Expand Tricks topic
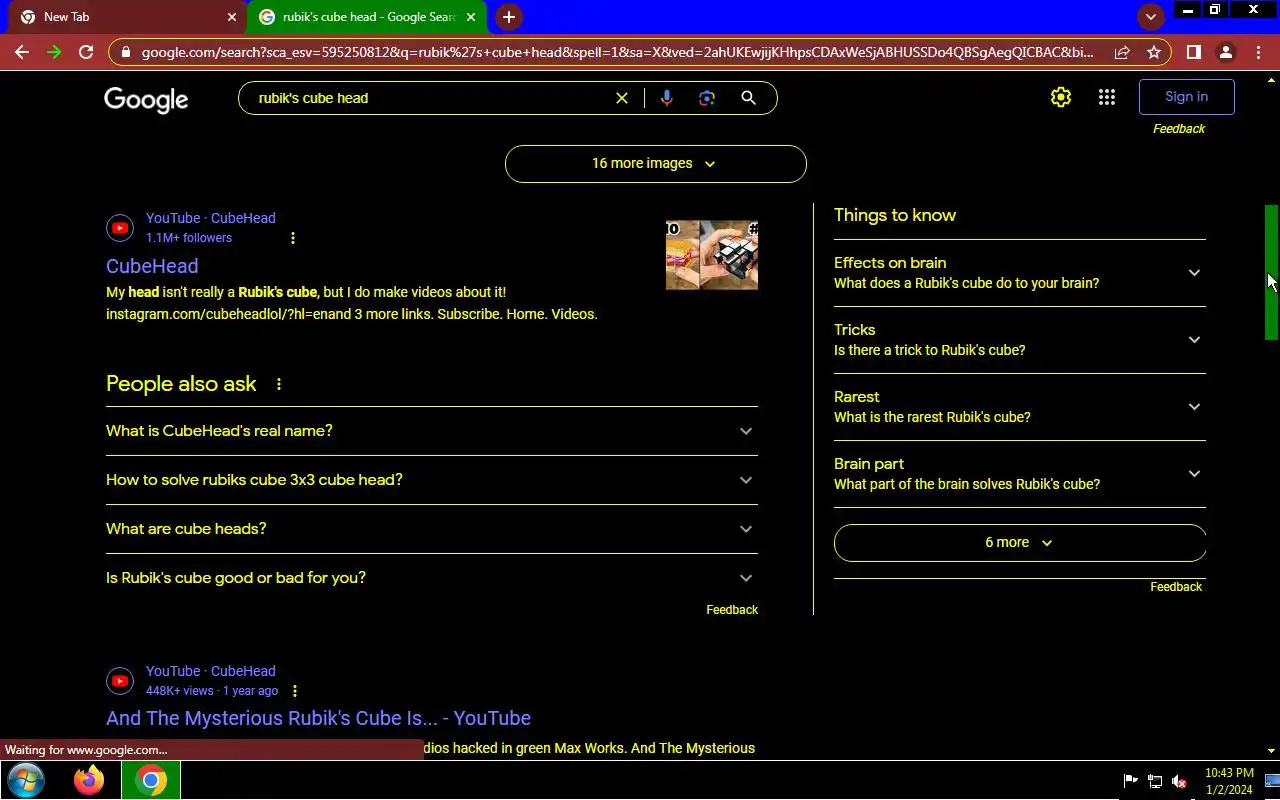The image size is (1280, 800). 1020,340
